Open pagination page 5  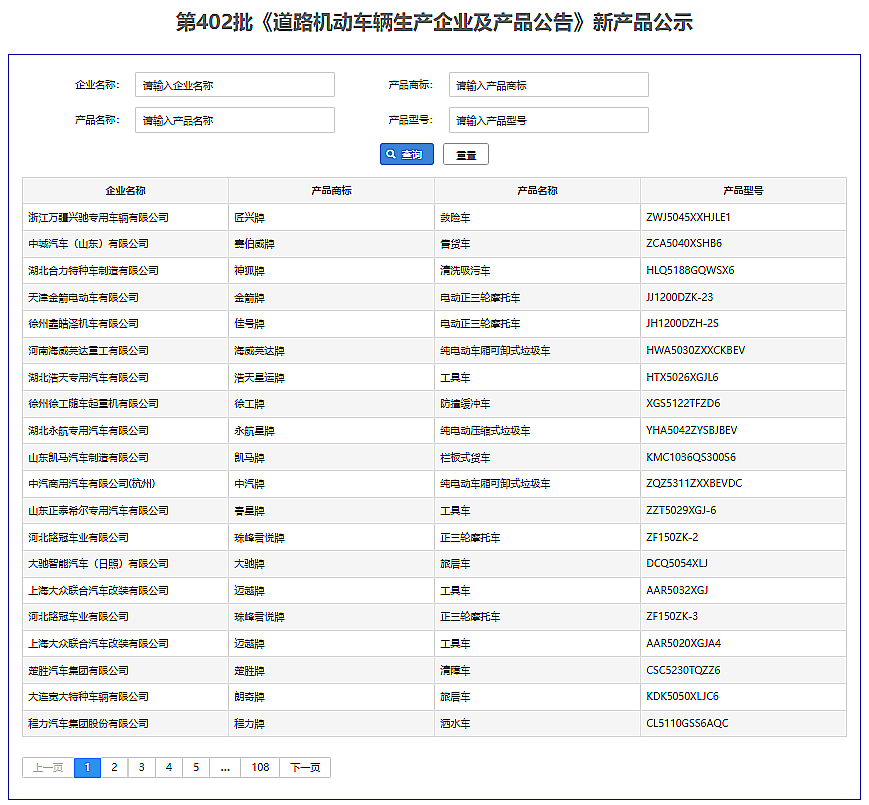point(195,767)
